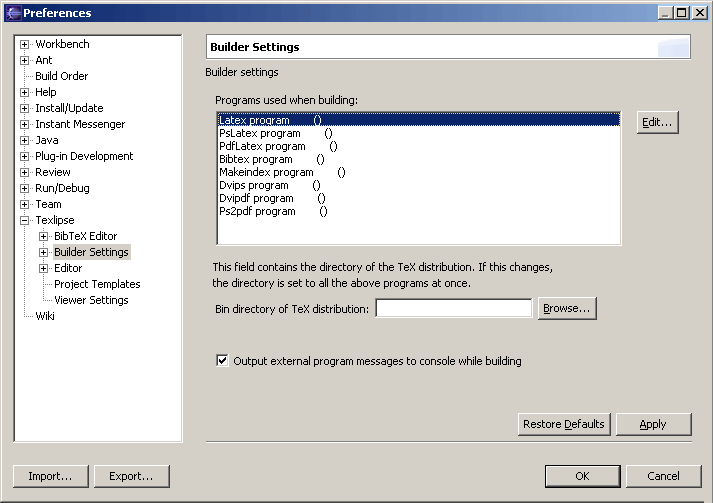The width and height of the screenshot is (713, 503).
Task: Expand the Builder Settings subnode
Action: 43,252
